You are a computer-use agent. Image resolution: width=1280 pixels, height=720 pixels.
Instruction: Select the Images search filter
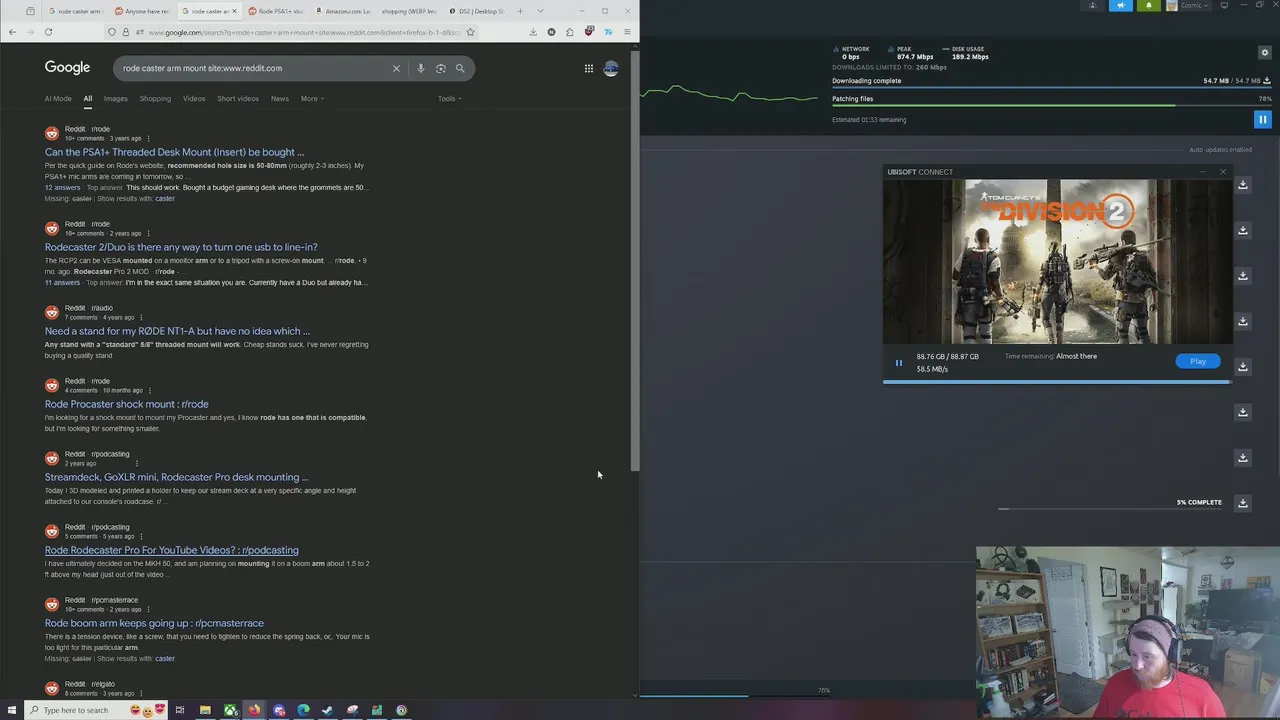115,98
